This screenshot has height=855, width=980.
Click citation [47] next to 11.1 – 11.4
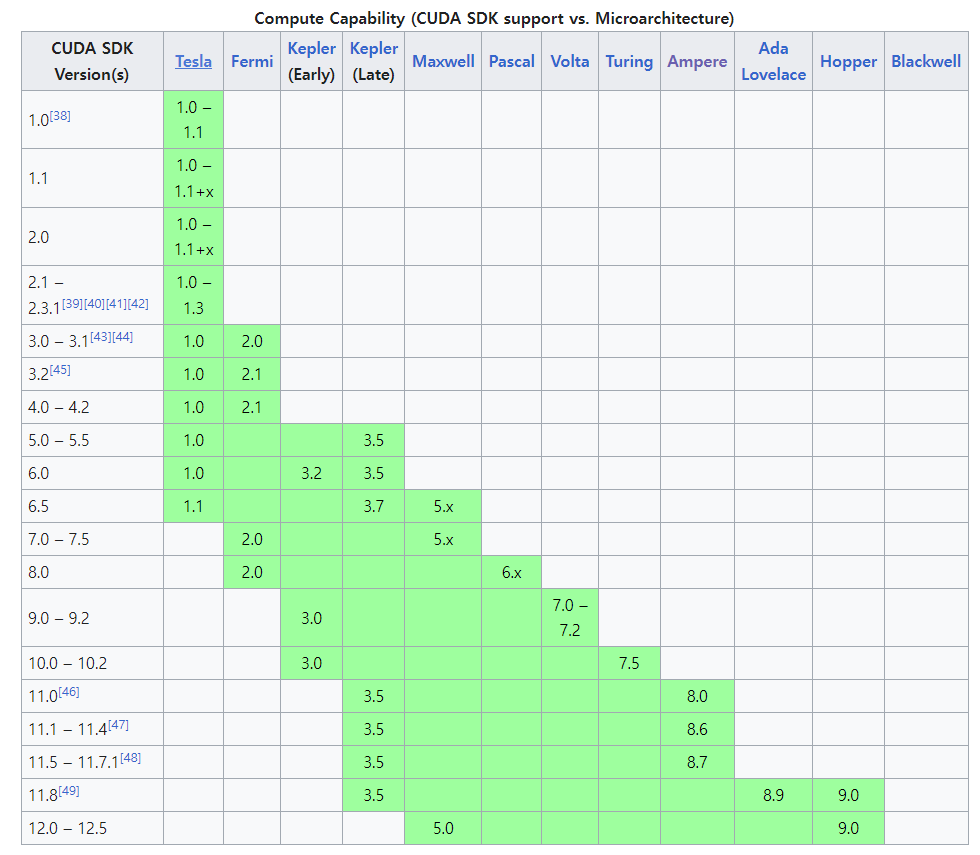coord(118,725)
